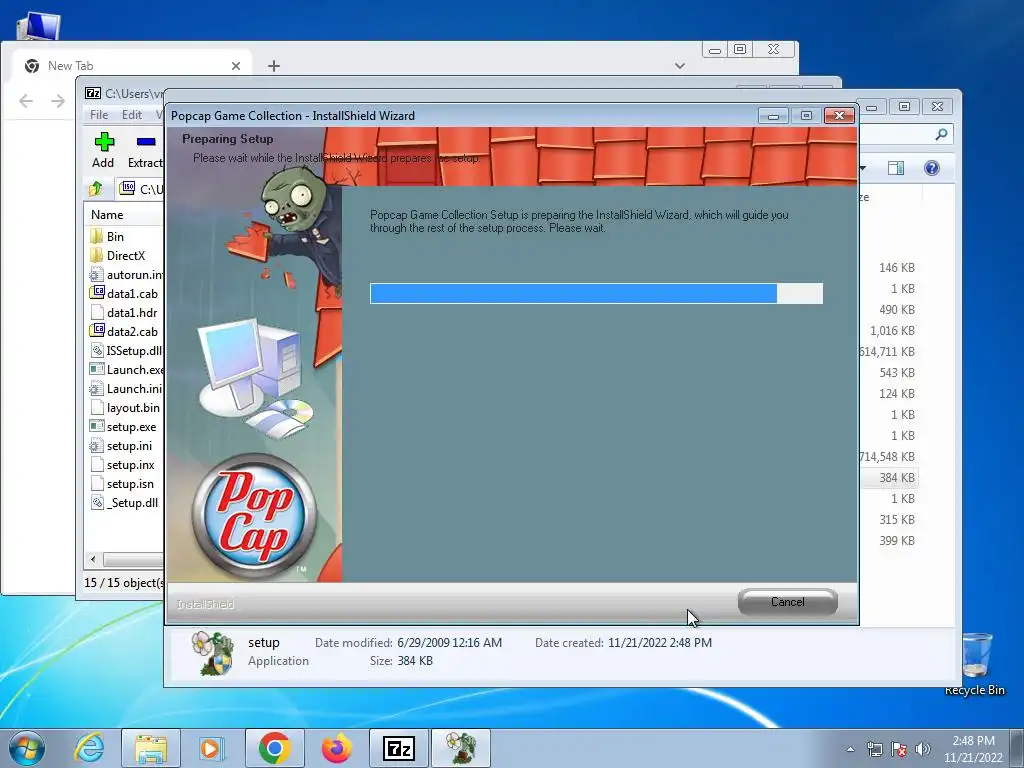Select the 614,711 KB size entry
The height and width of the screenshot is (768, 1024).
(887, 351)
